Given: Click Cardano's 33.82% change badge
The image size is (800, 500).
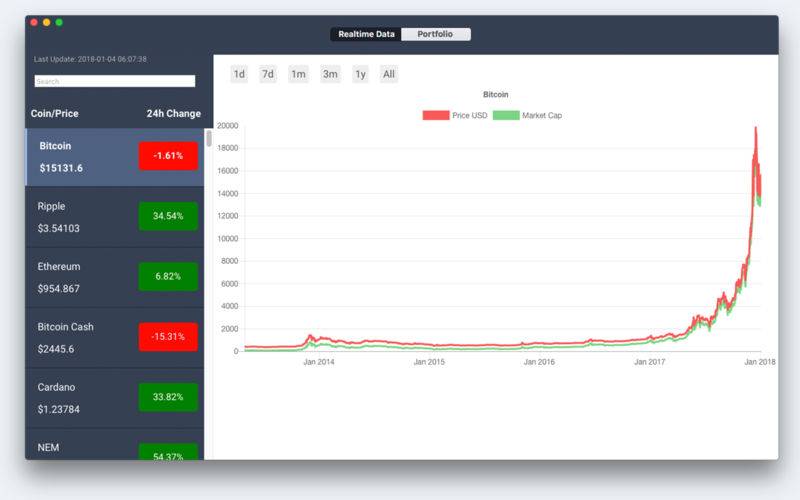Looking at the screenshot, I should [168, 397].
